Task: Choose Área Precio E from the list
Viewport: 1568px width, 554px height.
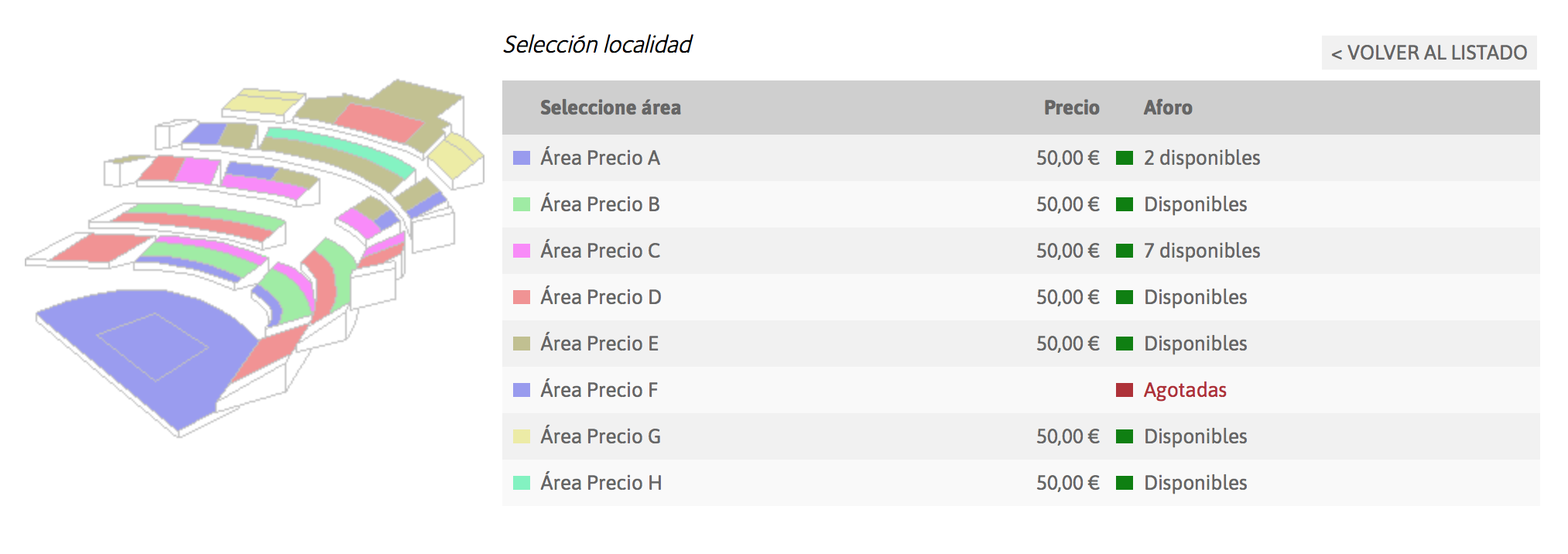Action: (1021, 344)
